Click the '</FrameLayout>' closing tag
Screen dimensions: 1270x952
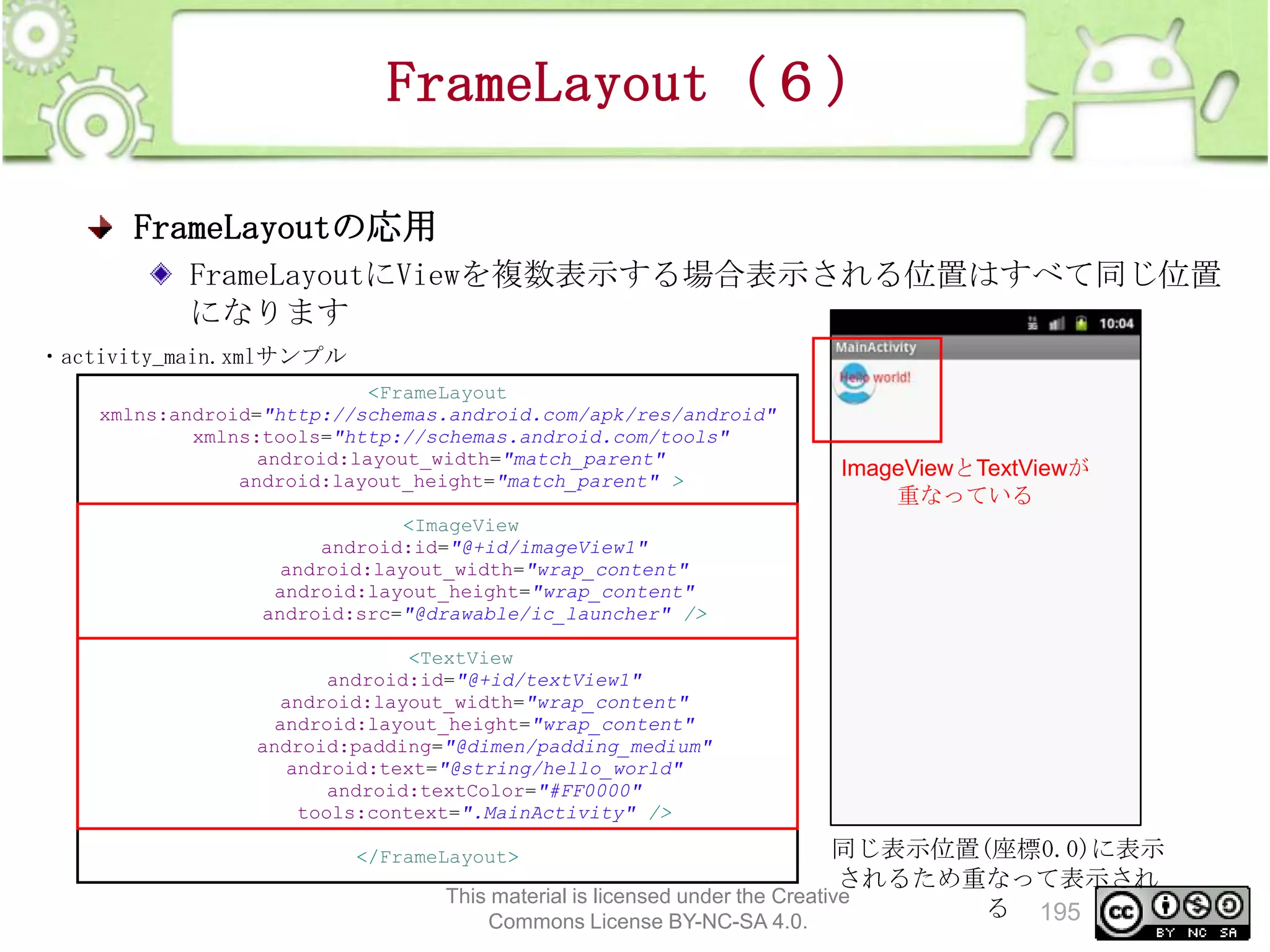437,857
